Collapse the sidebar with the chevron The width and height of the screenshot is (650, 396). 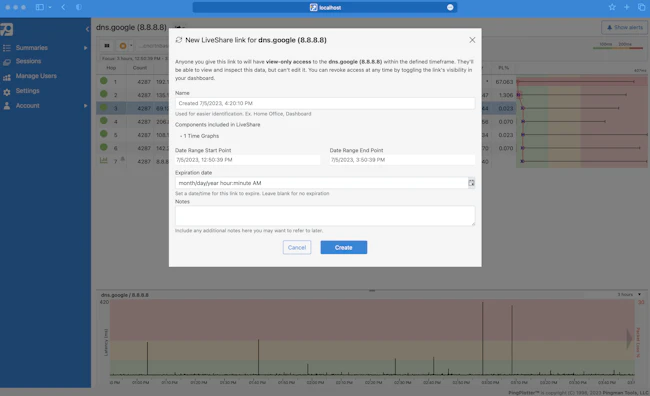click(x=87, y=29)
